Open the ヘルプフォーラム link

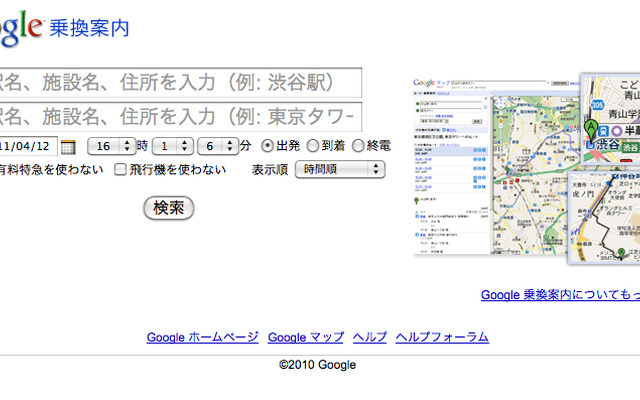pos(442,337)
